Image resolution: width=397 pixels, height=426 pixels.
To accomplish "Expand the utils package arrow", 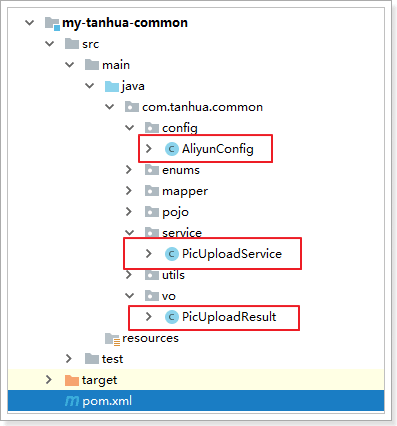I will coord(129,275).
